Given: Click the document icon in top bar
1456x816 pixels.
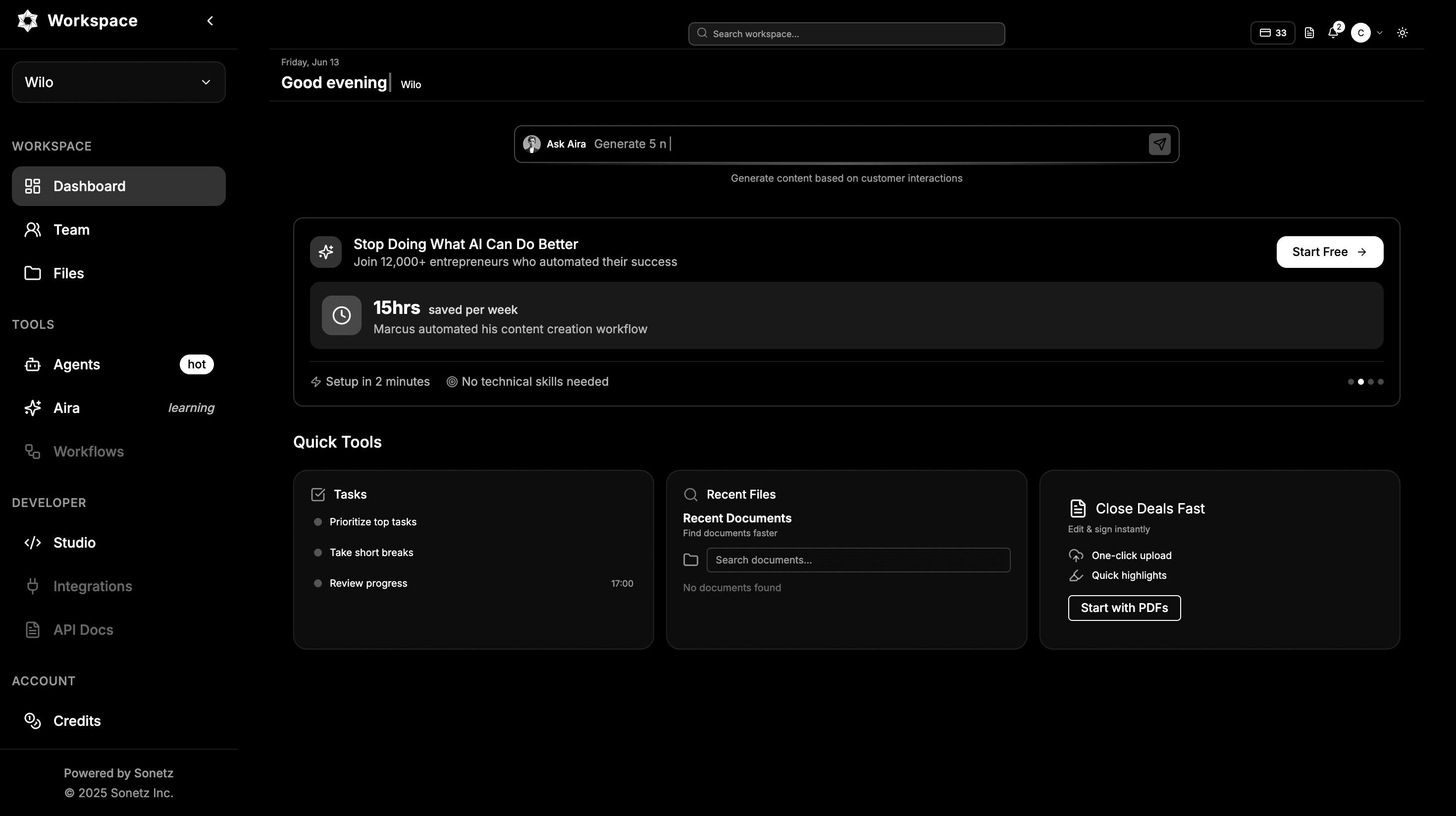Looking at the screenshot, I should click(x=1309, y=33).
